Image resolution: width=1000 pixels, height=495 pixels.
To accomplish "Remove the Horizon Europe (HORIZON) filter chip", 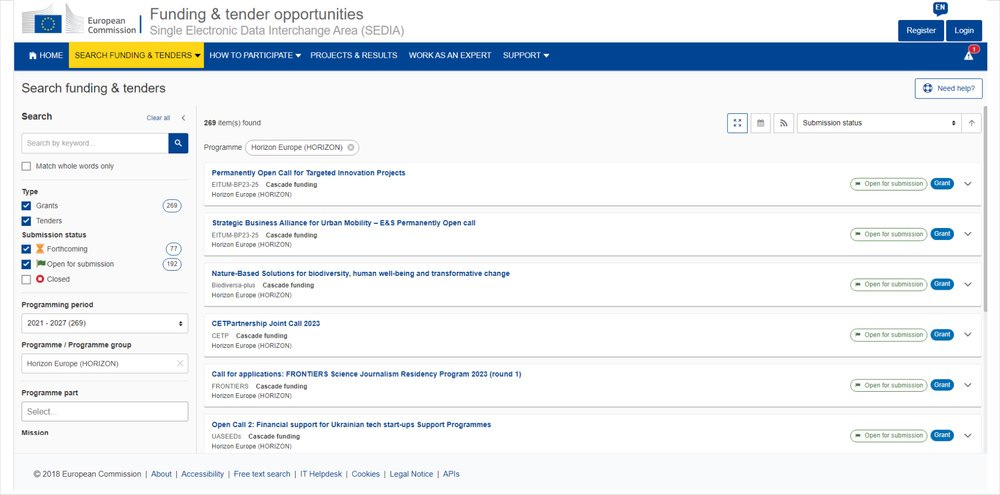I will (351, 147).
